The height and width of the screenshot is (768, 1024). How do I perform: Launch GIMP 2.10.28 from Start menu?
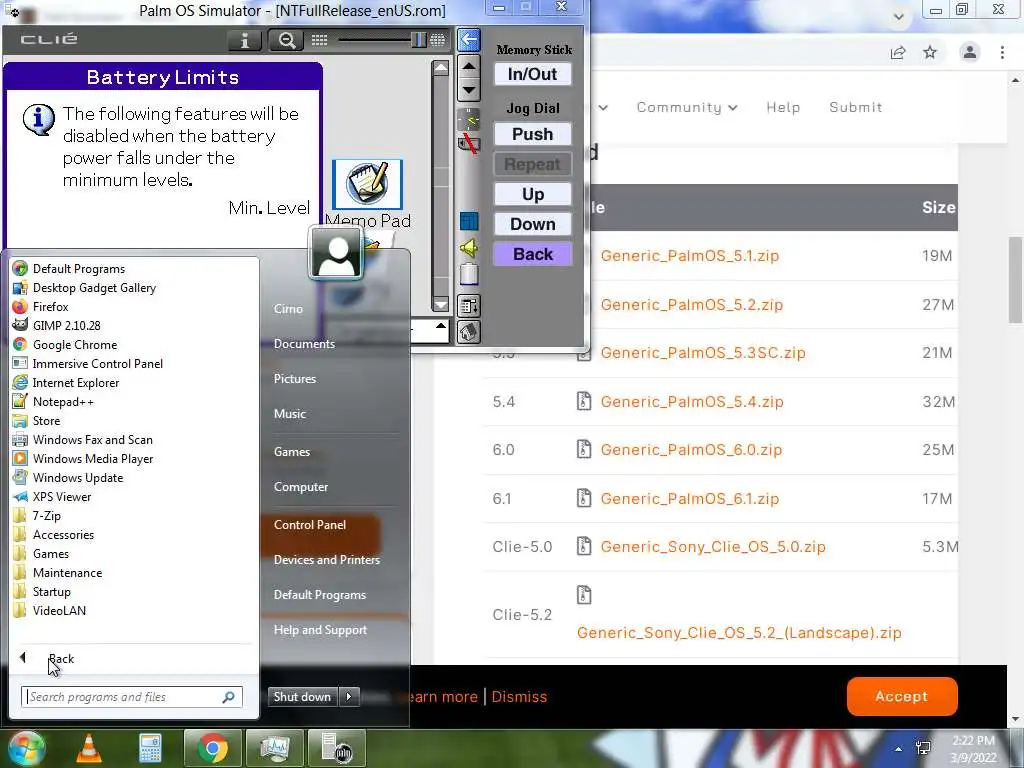click(67, 325)
